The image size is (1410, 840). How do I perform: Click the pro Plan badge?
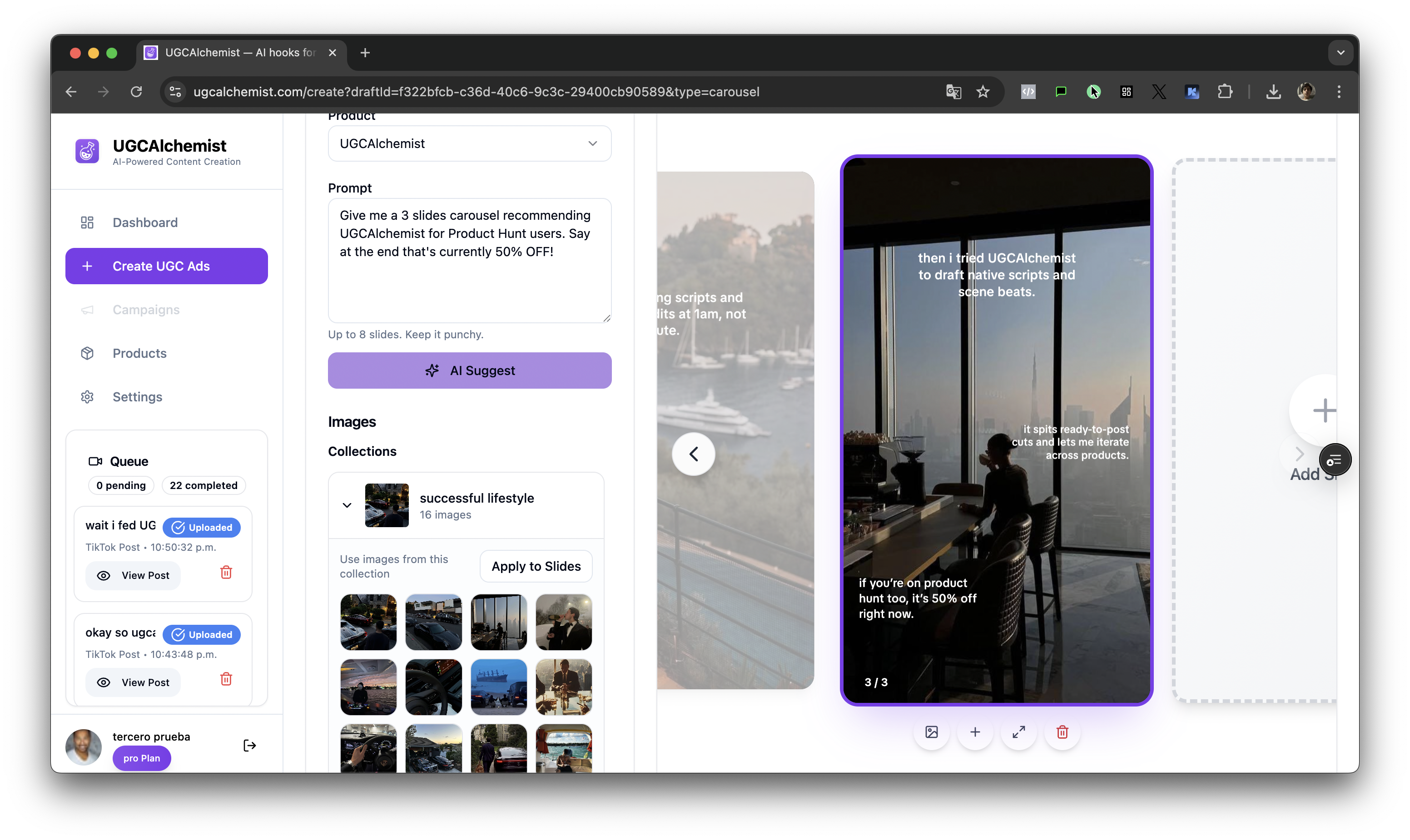(x=142, y=758)
